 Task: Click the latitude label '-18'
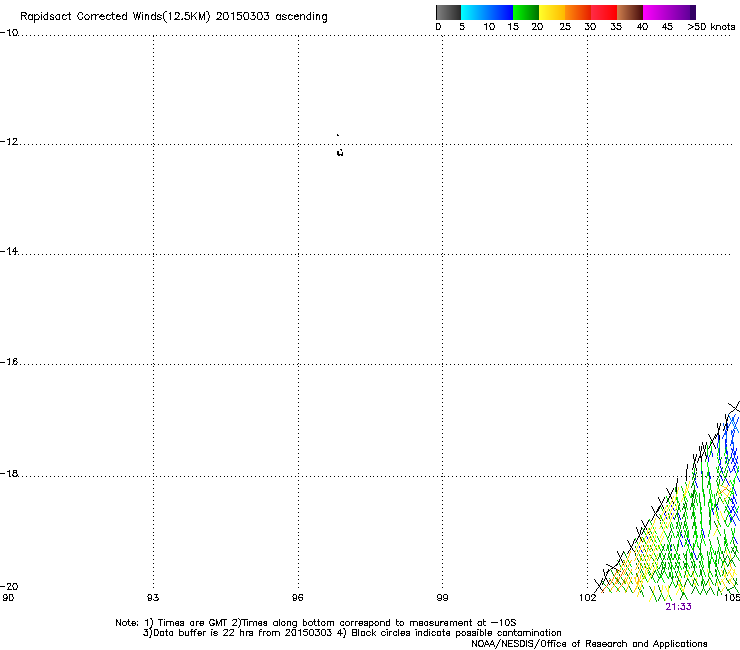(x=9, y=473)
